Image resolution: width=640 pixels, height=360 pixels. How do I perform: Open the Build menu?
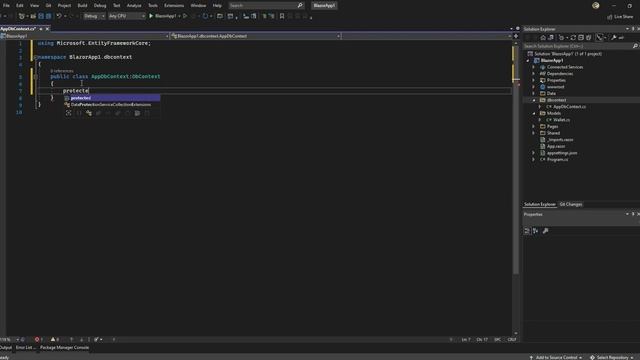click(x=82, y=5)
